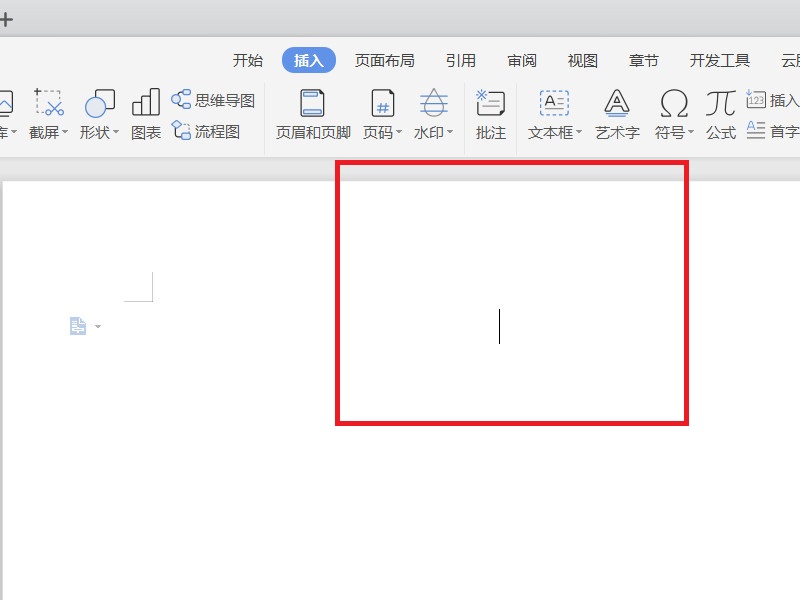This screenshot has height=600, width=800.
Task: Open a new tab with plus button
Action: (x=6, y=20)
